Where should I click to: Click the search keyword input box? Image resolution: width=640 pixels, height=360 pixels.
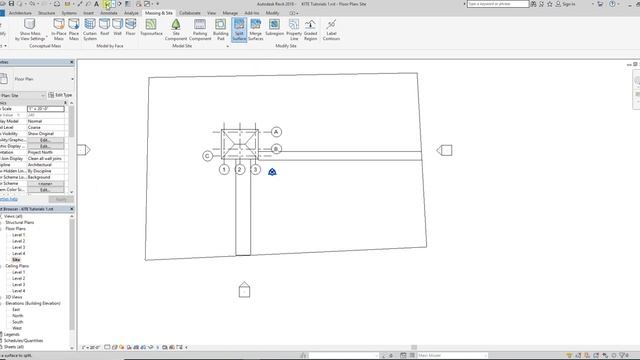pos(498,4)
